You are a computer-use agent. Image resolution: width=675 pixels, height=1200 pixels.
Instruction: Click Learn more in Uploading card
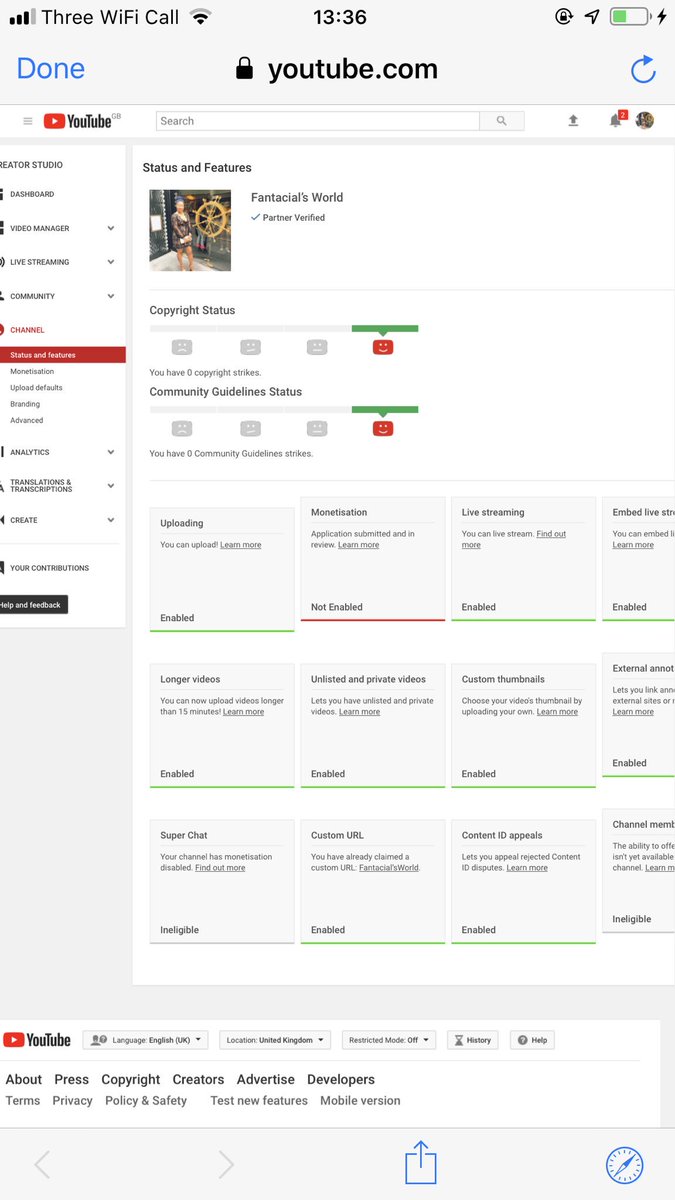click(241, 545)
